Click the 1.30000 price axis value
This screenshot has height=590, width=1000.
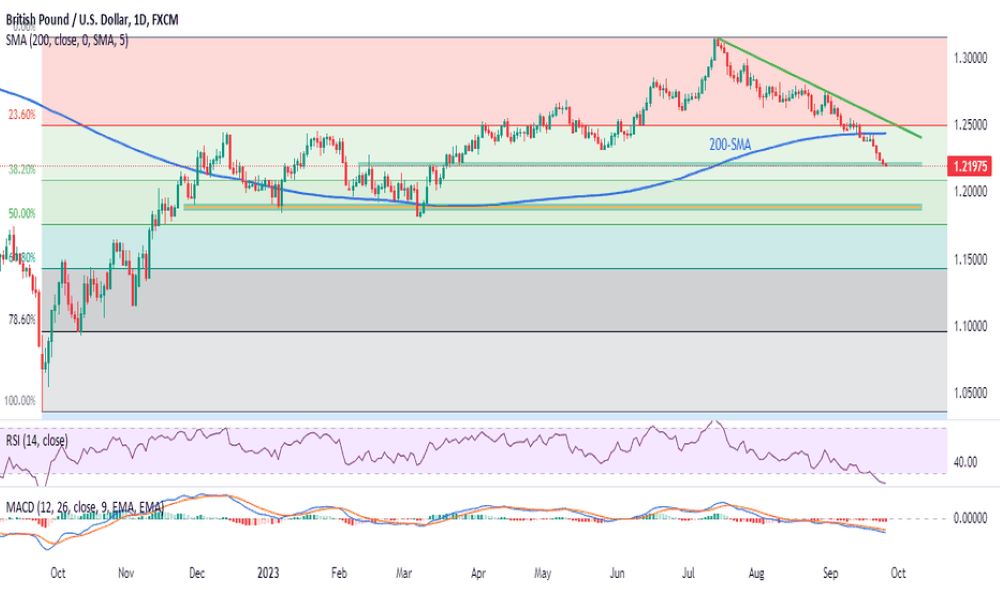click(x=971, y=58)
